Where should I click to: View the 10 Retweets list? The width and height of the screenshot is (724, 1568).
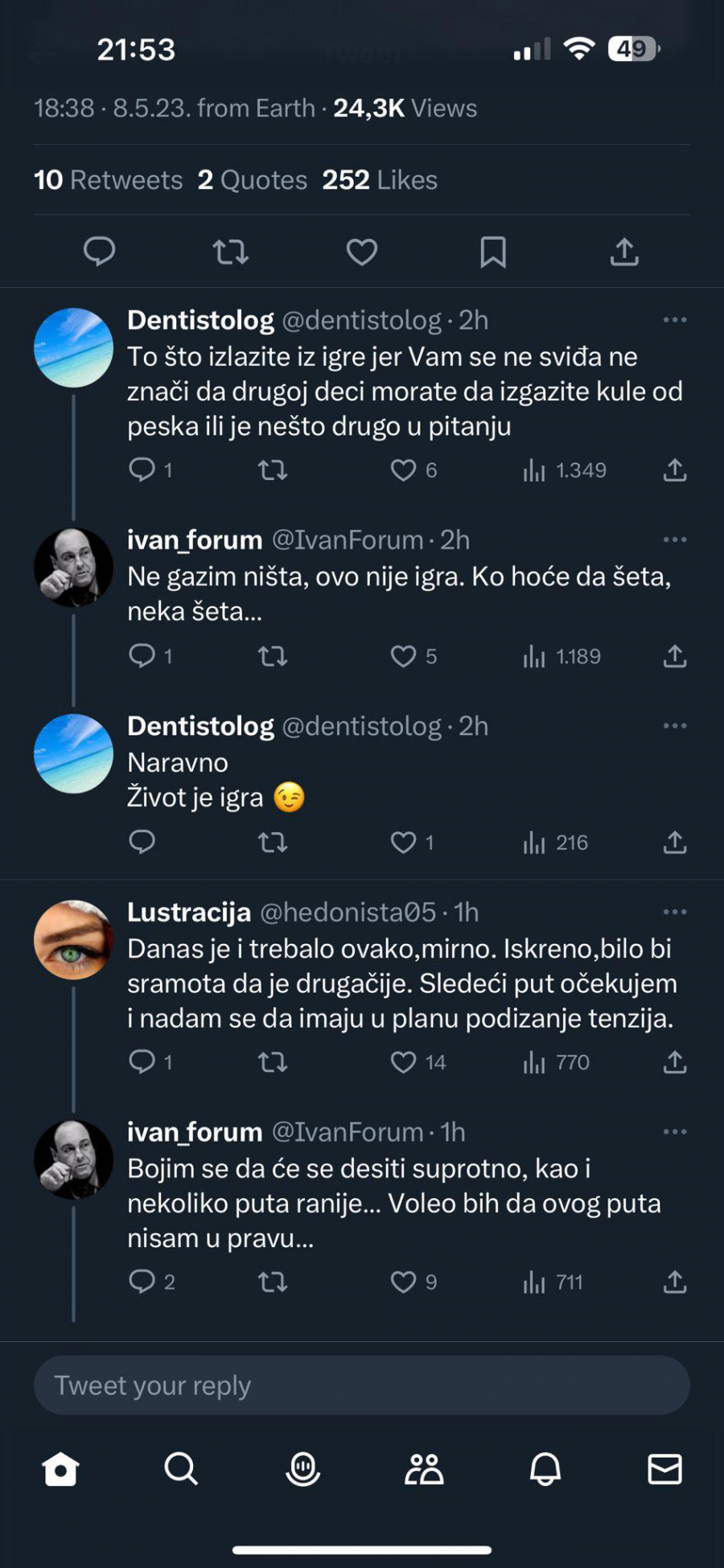(x=109, y=180)
